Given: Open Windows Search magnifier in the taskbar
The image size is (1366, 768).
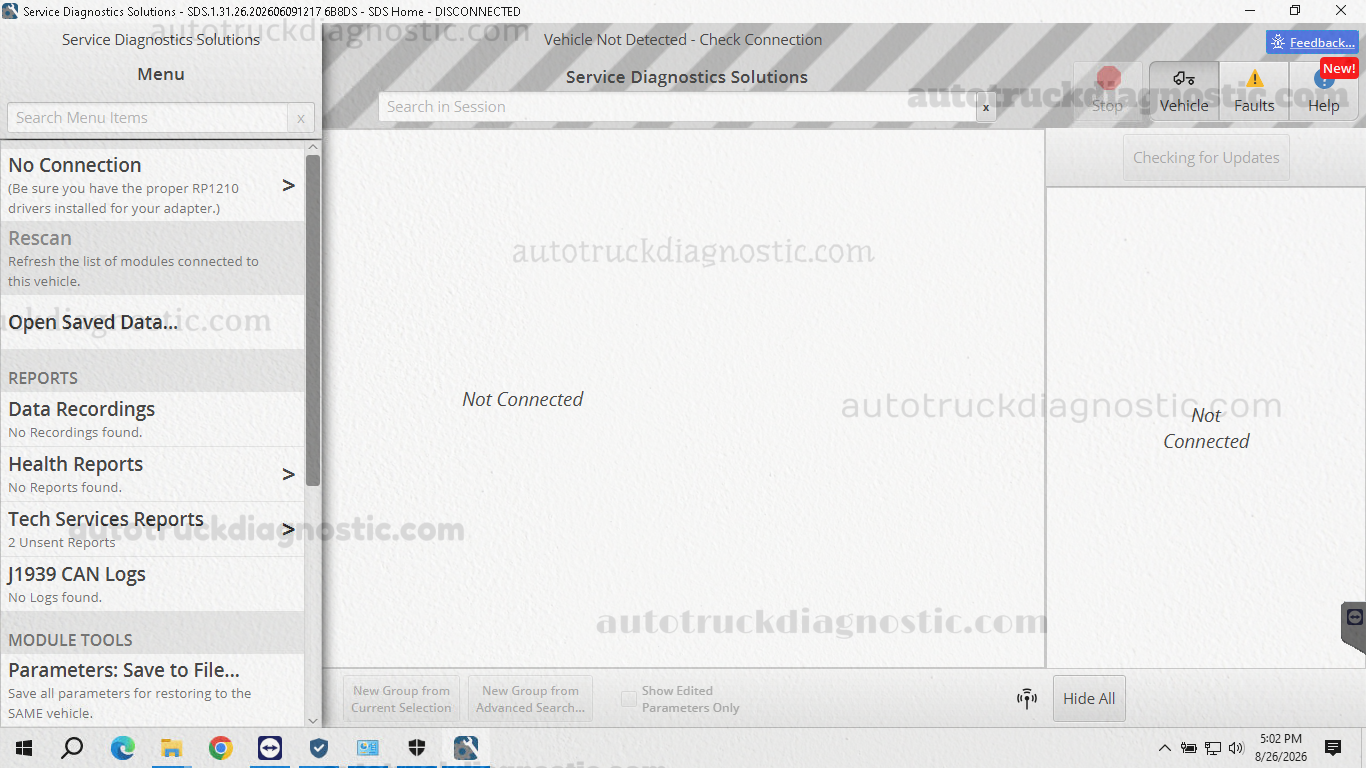Looking at the screenshot, I should pos(72,748).
